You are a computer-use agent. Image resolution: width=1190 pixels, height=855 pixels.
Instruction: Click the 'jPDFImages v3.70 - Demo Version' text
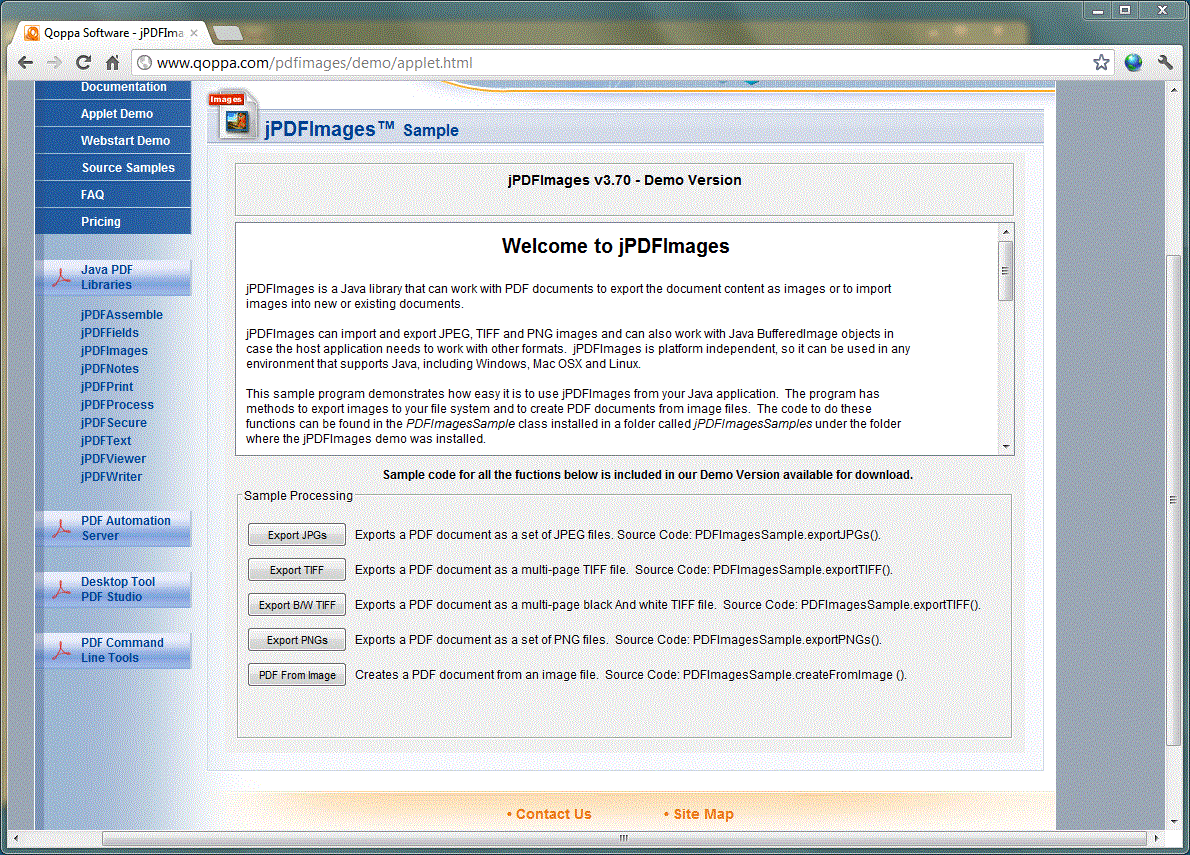point(625,180)
